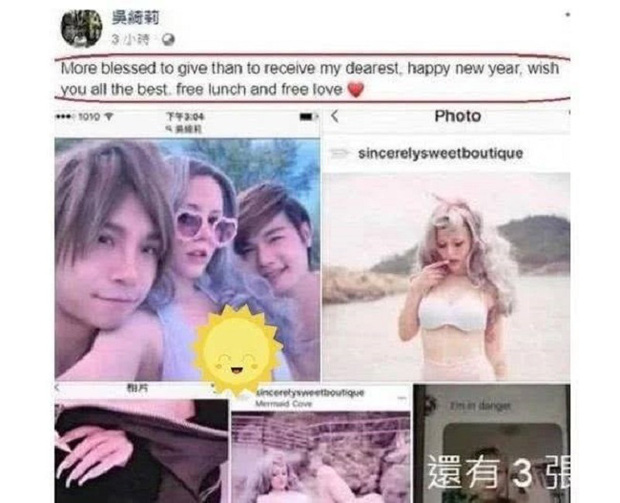Open sincerelysweetboutique profile link
620x503 pixels.
[x=440, y=153]
